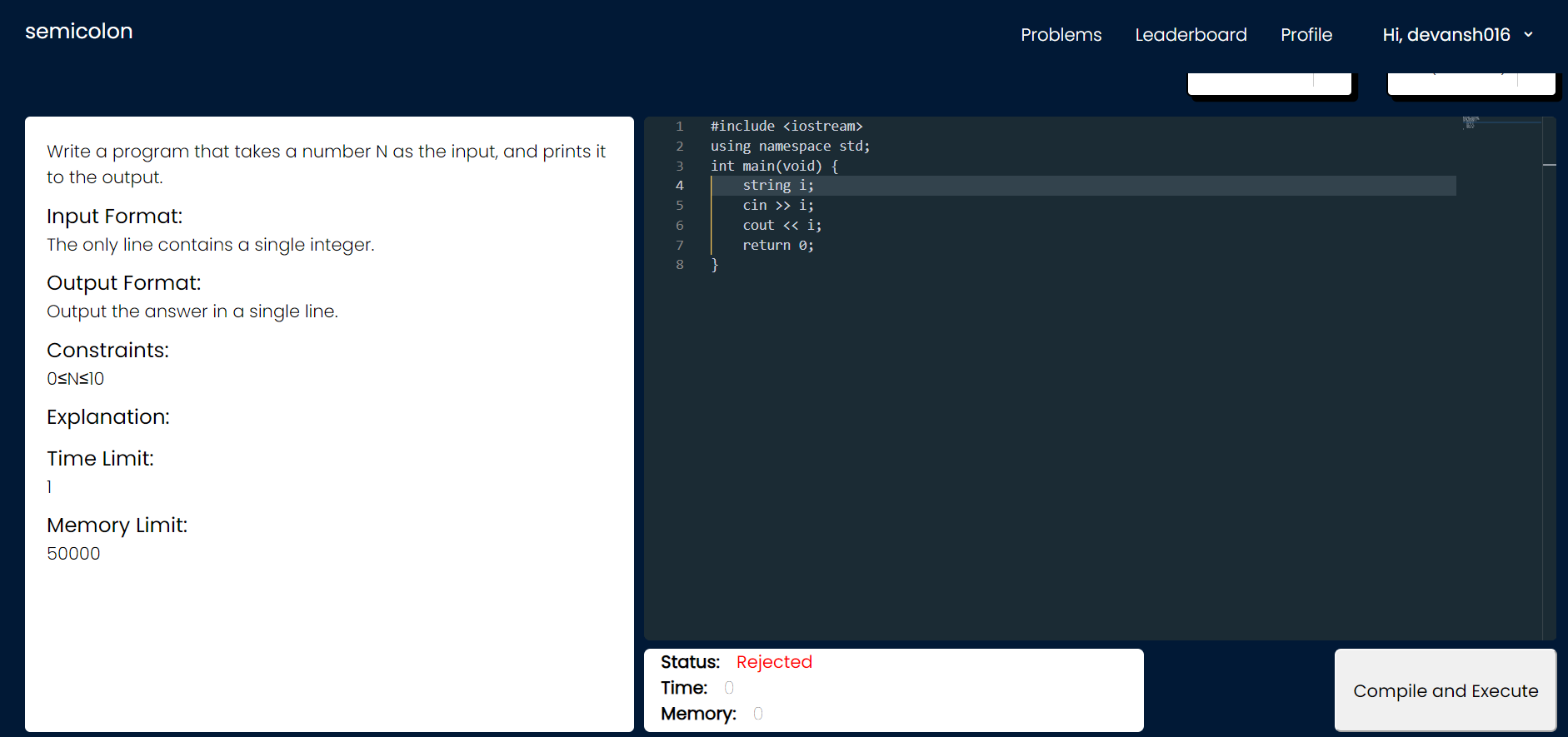Click line number 1 in editor gutter
1568x737 pixels.
[680, 126]
